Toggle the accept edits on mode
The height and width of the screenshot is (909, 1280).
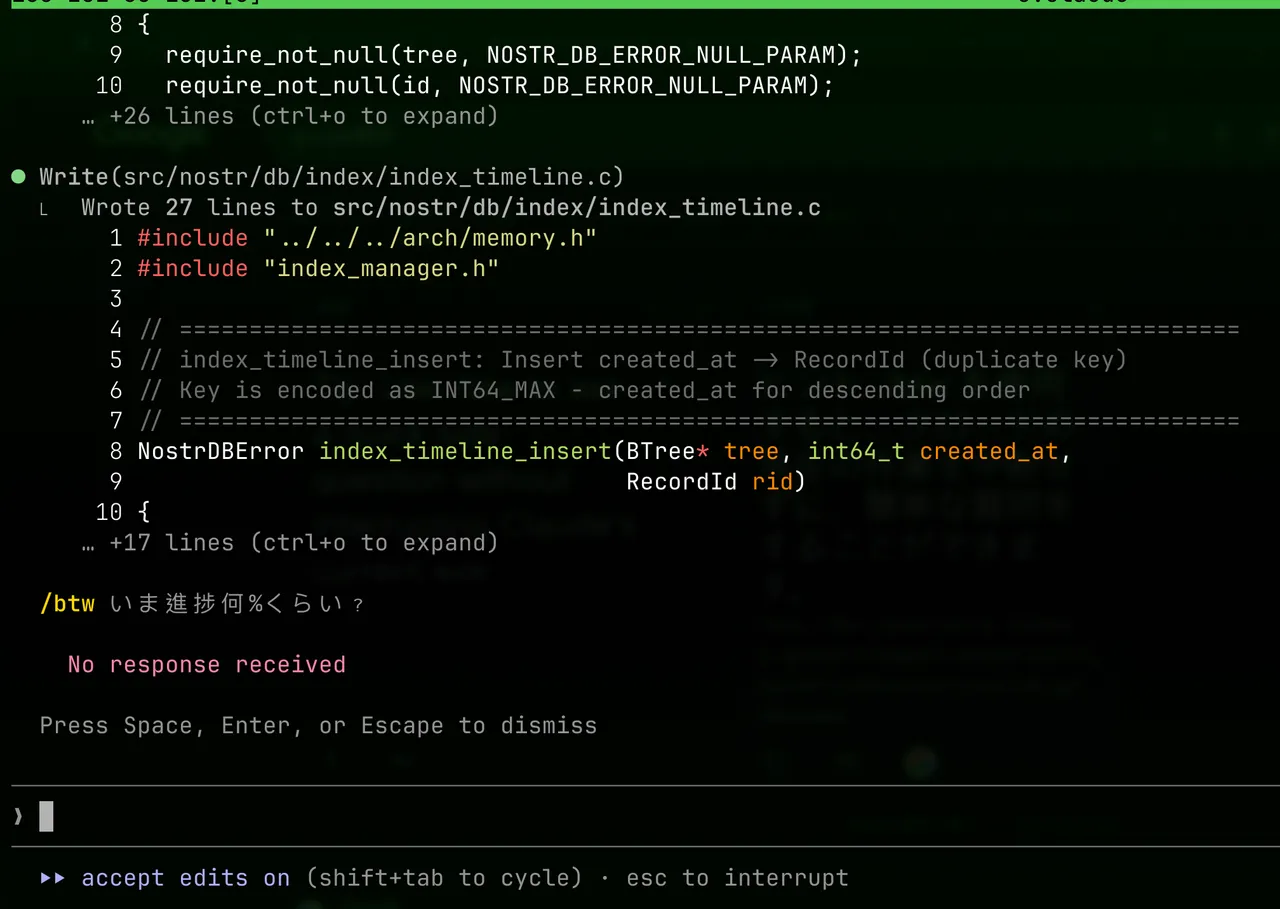pyautogui.click(x=186, y=878)
